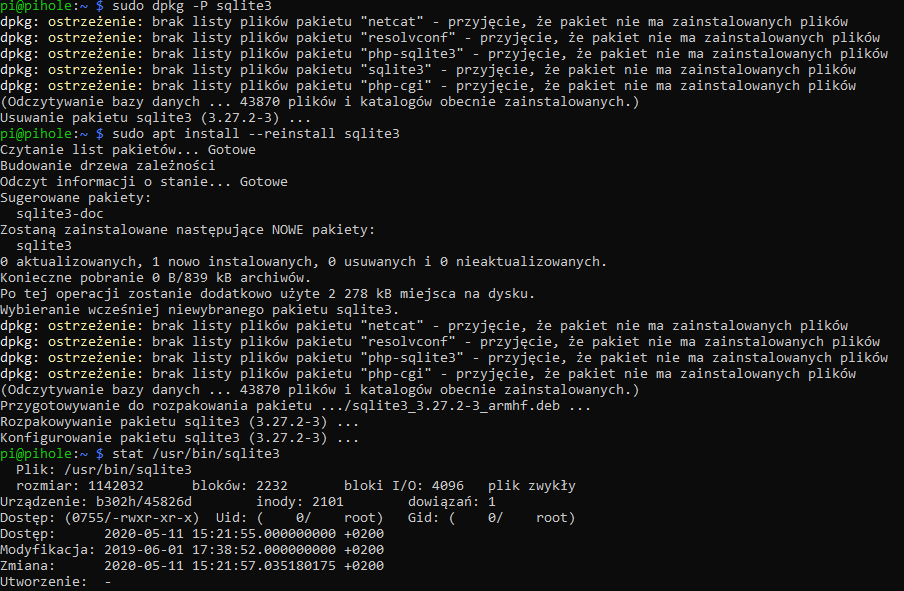Click the file size value 1142032
904x591 pixels.
tap(116, 486)
